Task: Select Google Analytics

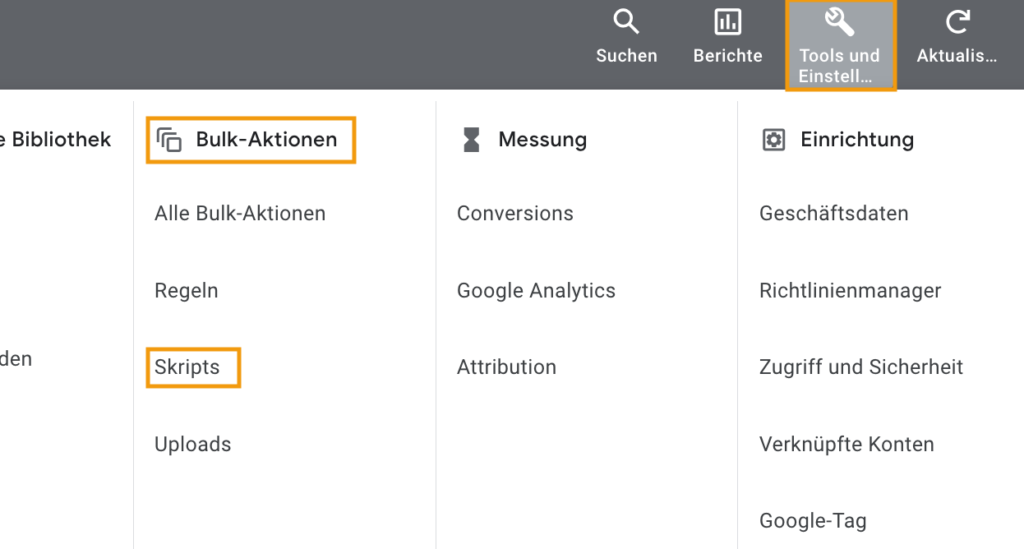Action: (x=536, y=290)
